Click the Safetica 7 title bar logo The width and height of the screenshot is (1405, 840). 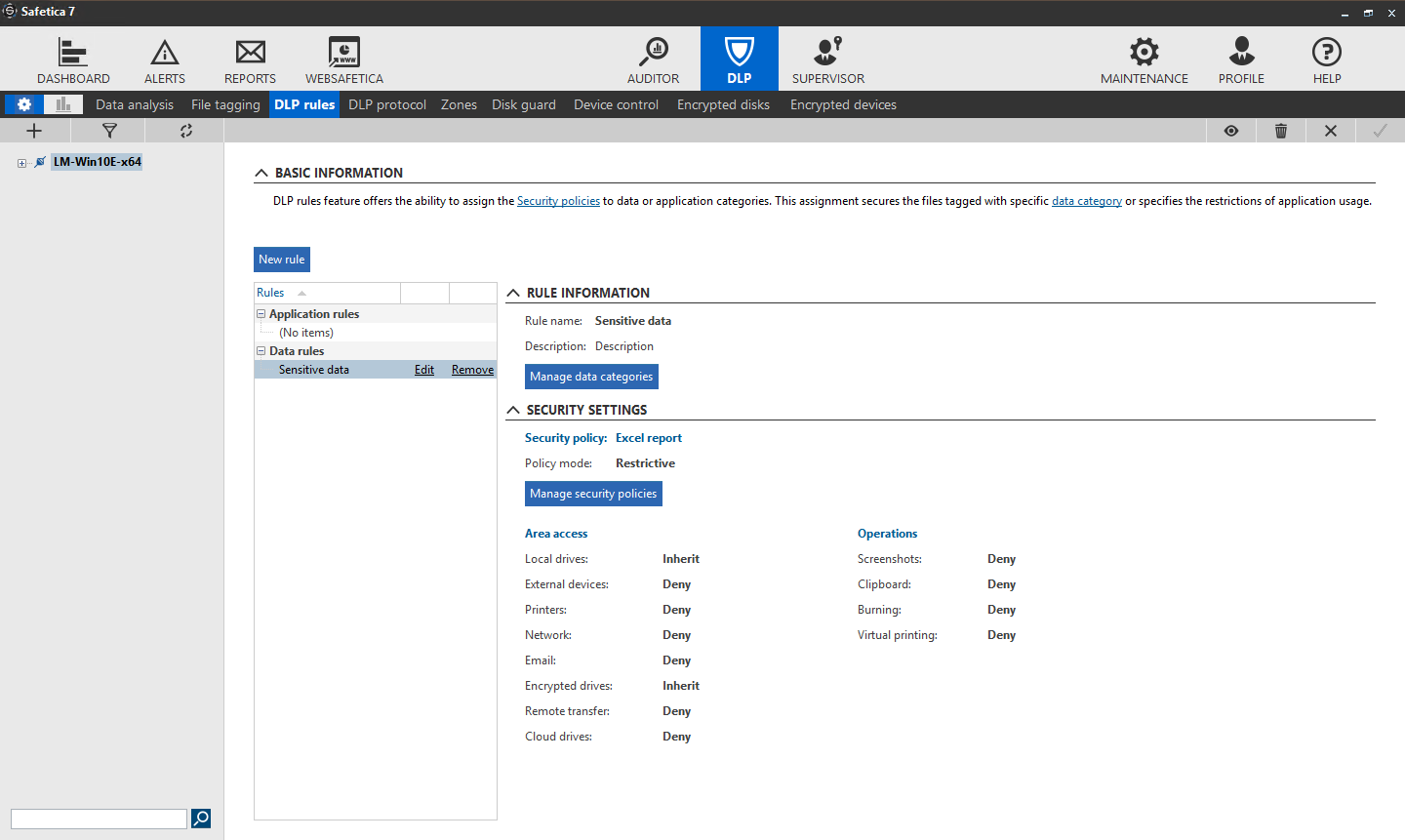[11, 12]
